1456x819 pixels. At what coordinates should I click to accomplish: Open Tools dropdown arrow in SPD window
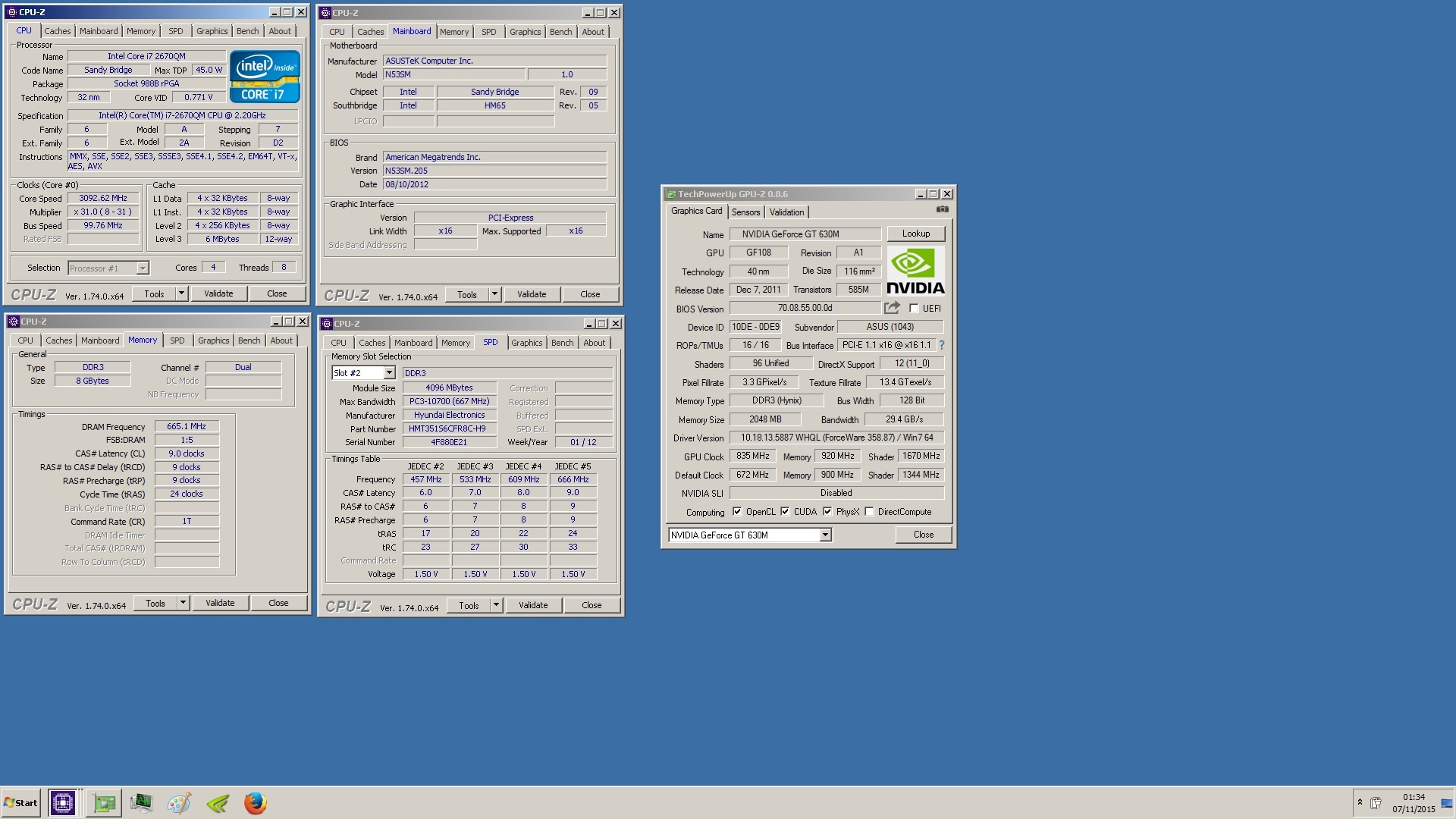click(x=496, y=605)
